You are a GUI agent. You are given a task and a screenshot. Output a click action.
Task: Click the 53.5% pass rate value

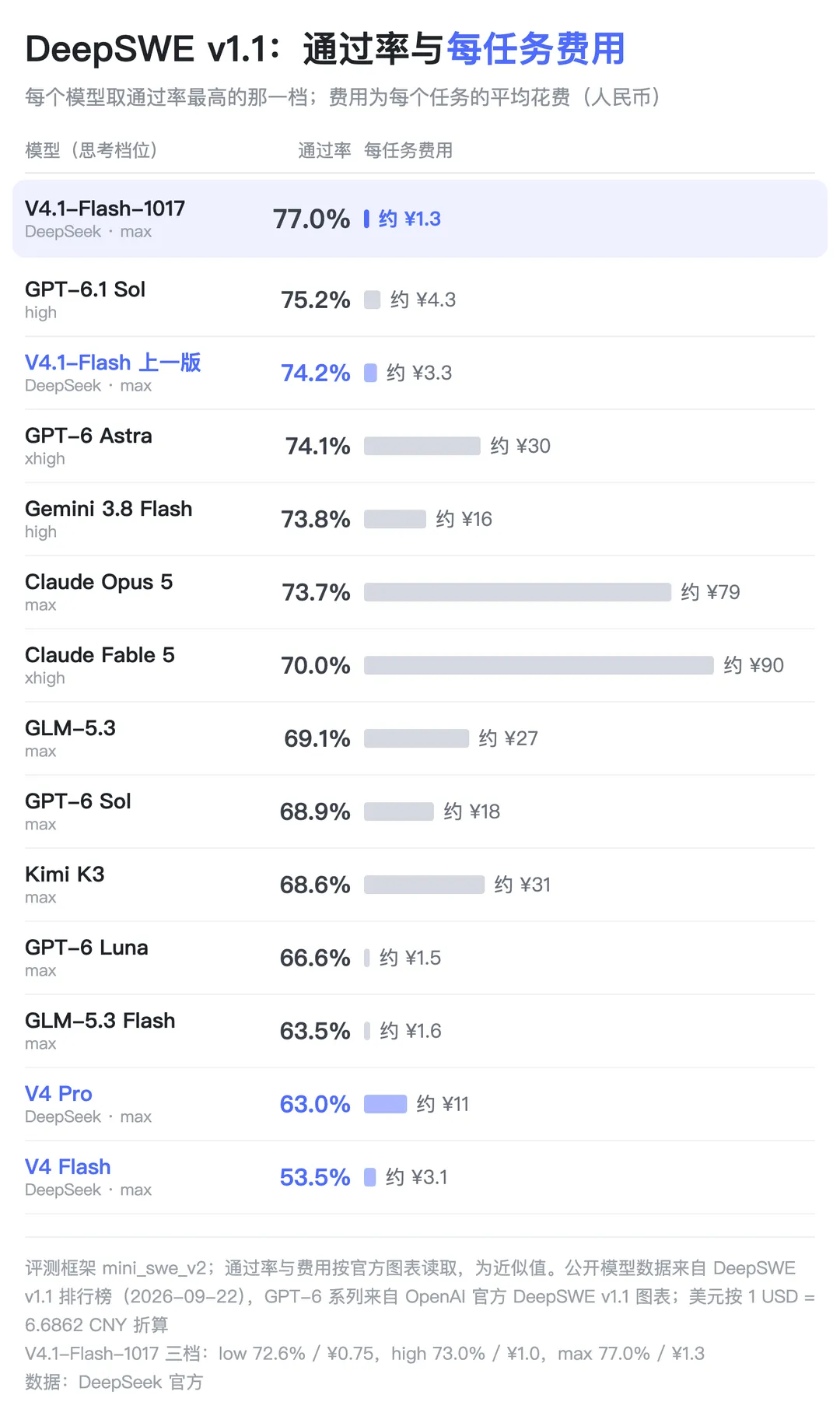click(315, 1177)
